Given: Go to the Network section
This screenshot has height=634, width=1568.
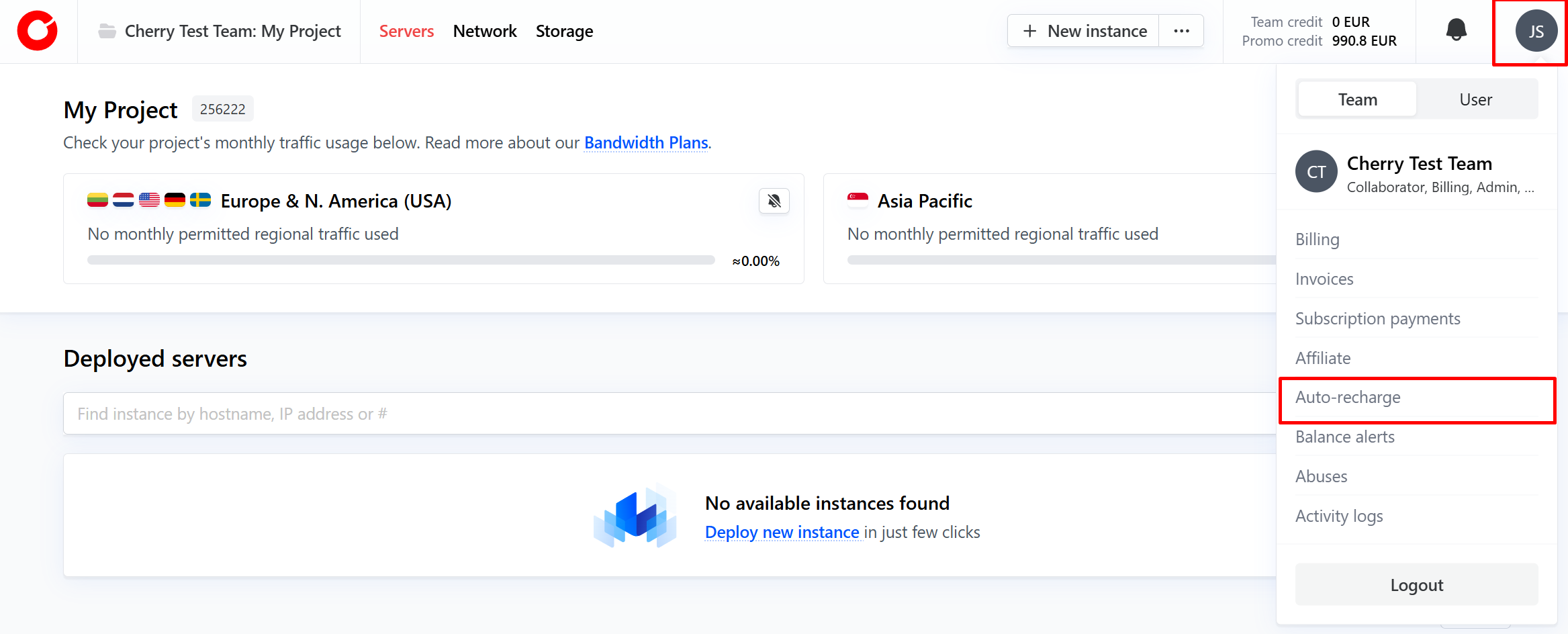Looking at the screenshot, I should [x=484, y=31].
